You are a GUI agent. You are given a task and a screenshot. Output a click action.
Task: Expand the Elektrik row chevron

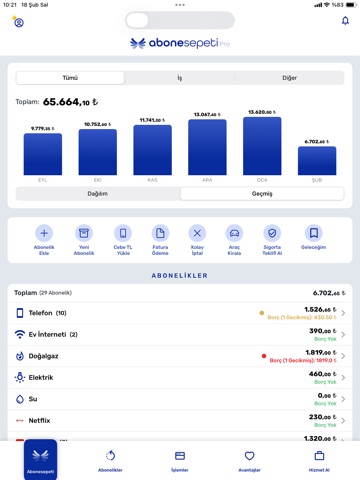343,378
